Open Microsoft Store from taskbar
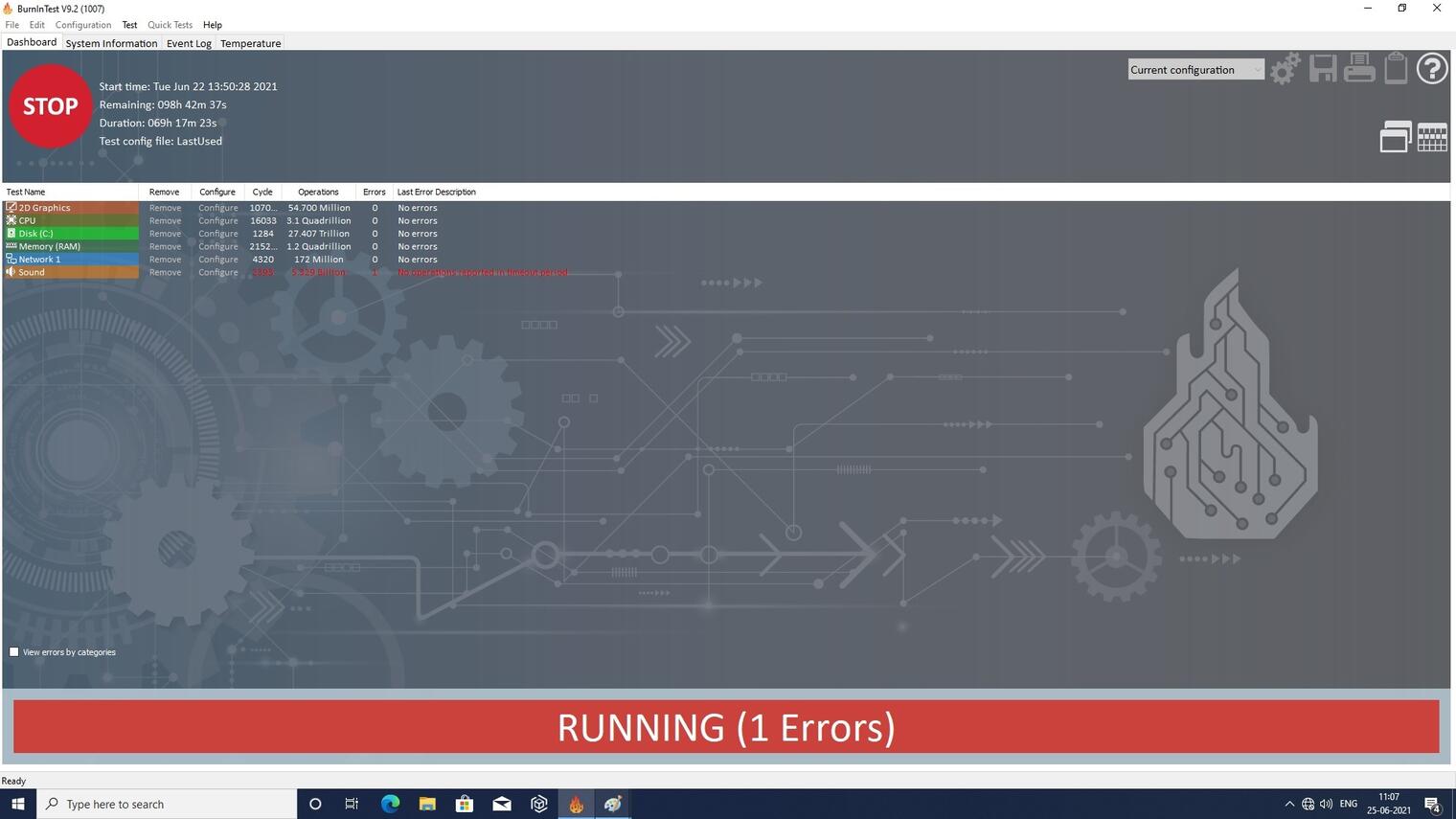Image resolution: width=1456 pixels, height=819 pixels. click(465, 804)
